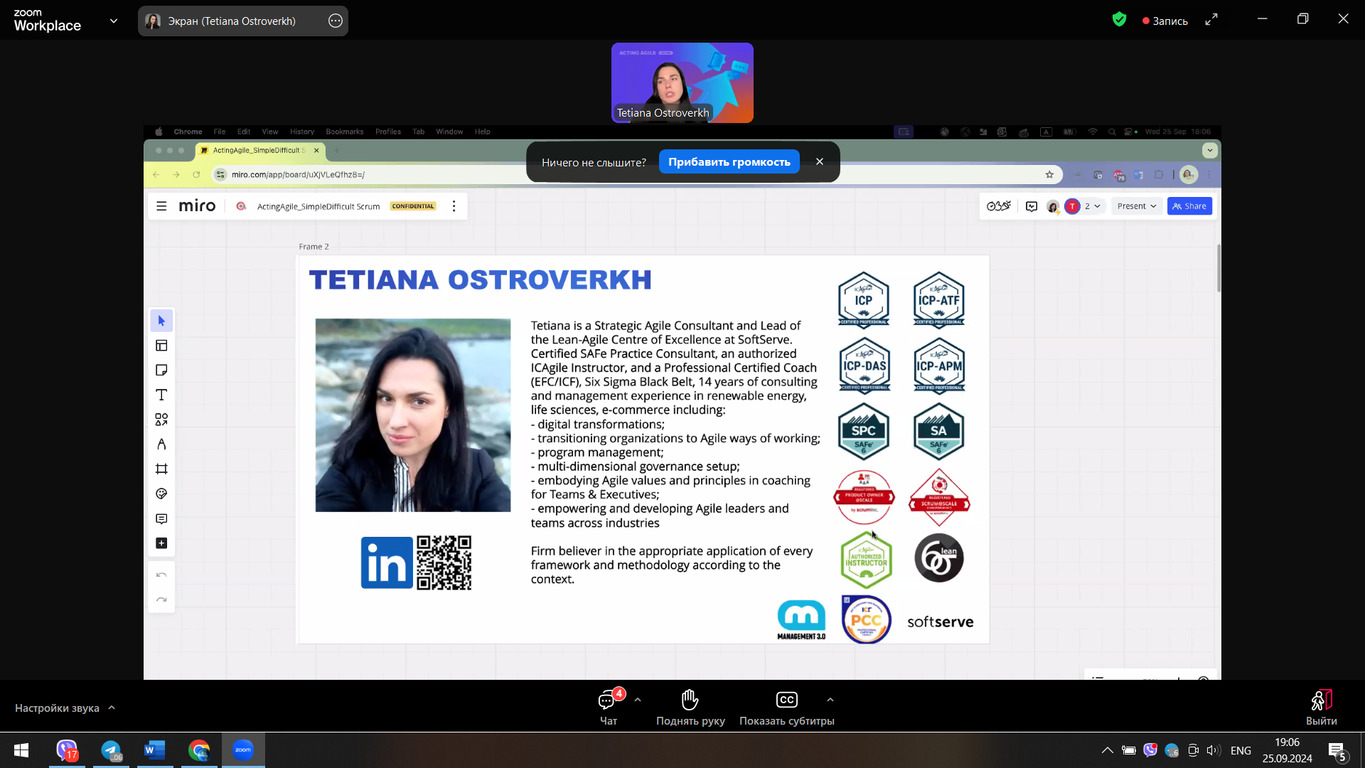This screenshot has height=768, width=1365.
Task: Open more tools plus button in Miro
Action: click(x=161, y=543)
